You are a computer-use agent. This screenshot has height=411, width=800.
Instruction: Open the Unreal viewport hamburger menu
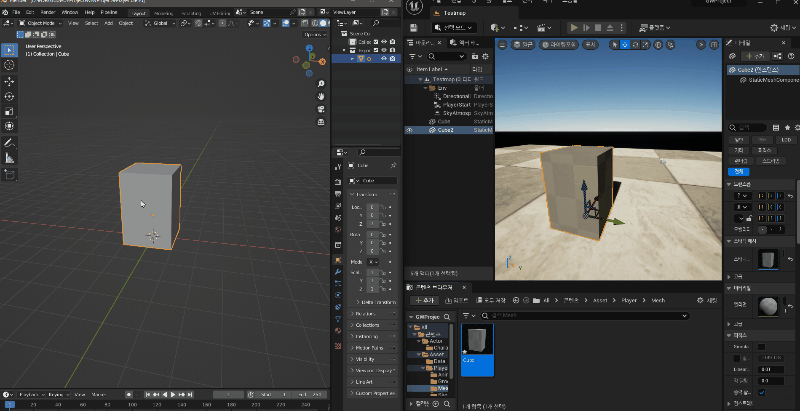pos(503,45)
